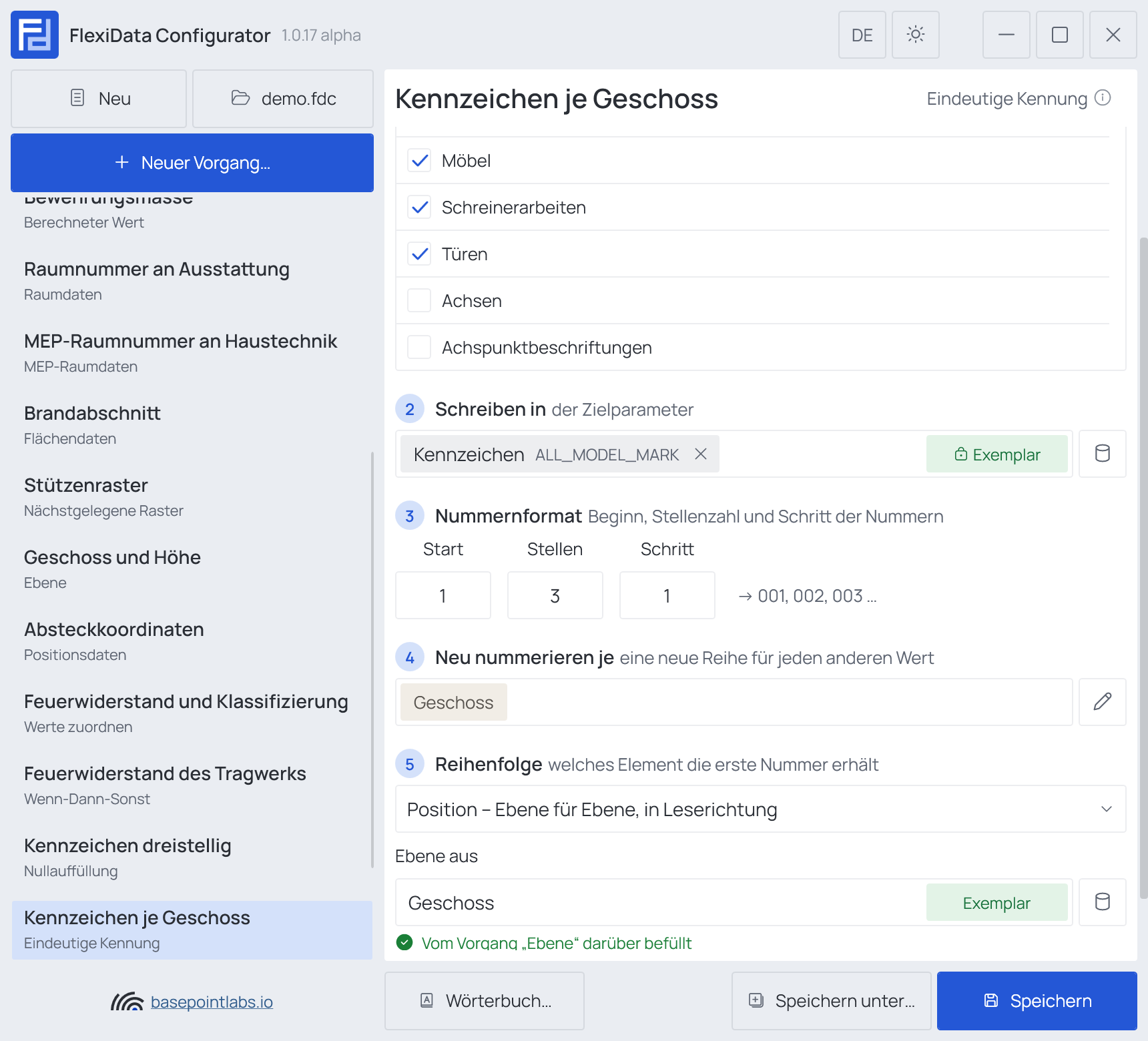Uncheck the Schreinerarbeiten category
The height and width of the screenshot is (1041, 1148).
[419, 207]
